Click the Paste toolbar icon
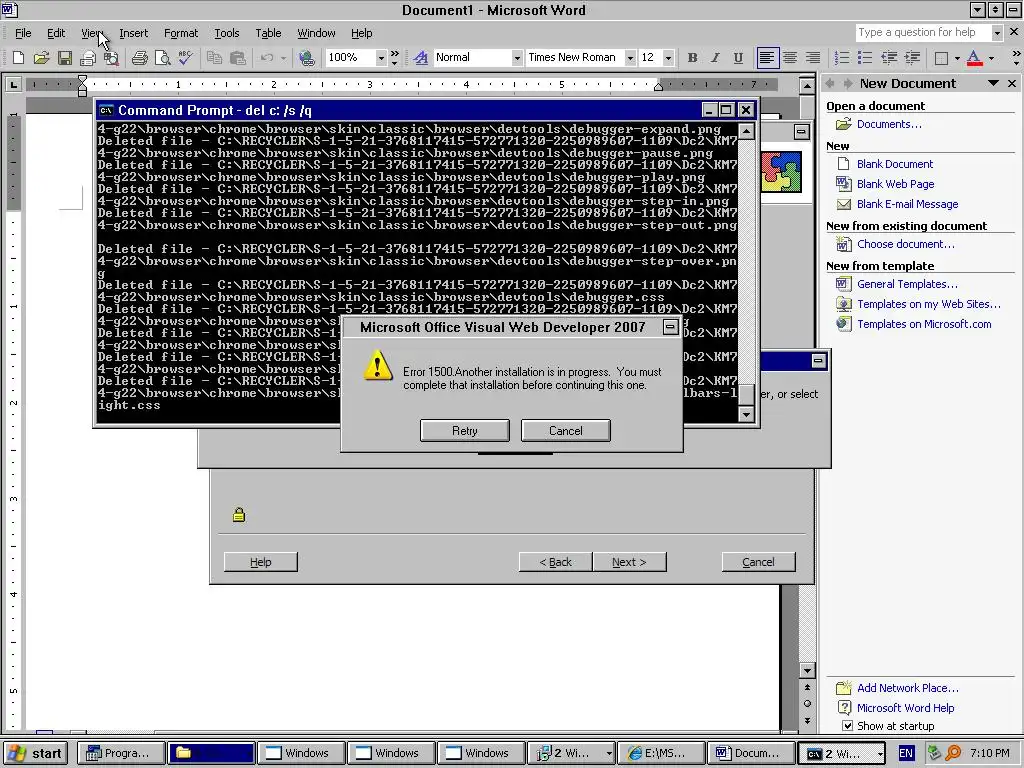This screenshot has width=1024, height=768. coord(238,57)
